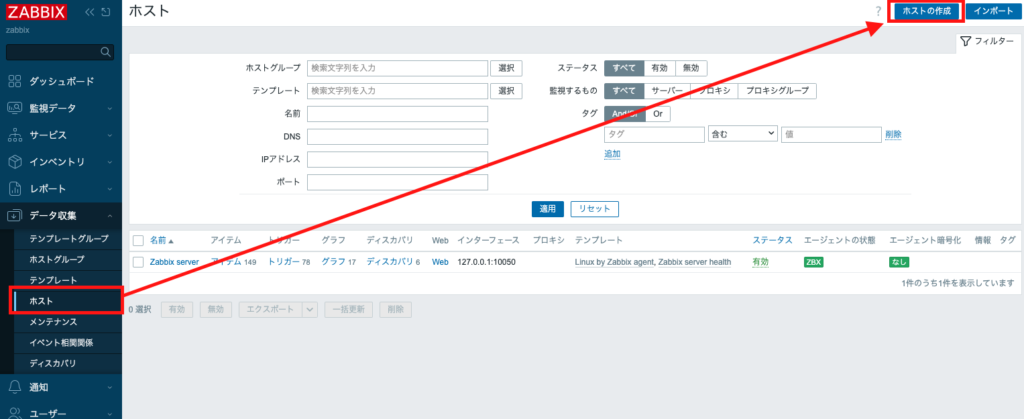Apply the filter with 適用
This screenshot has height=419, width=1024.
click(547, 209)
